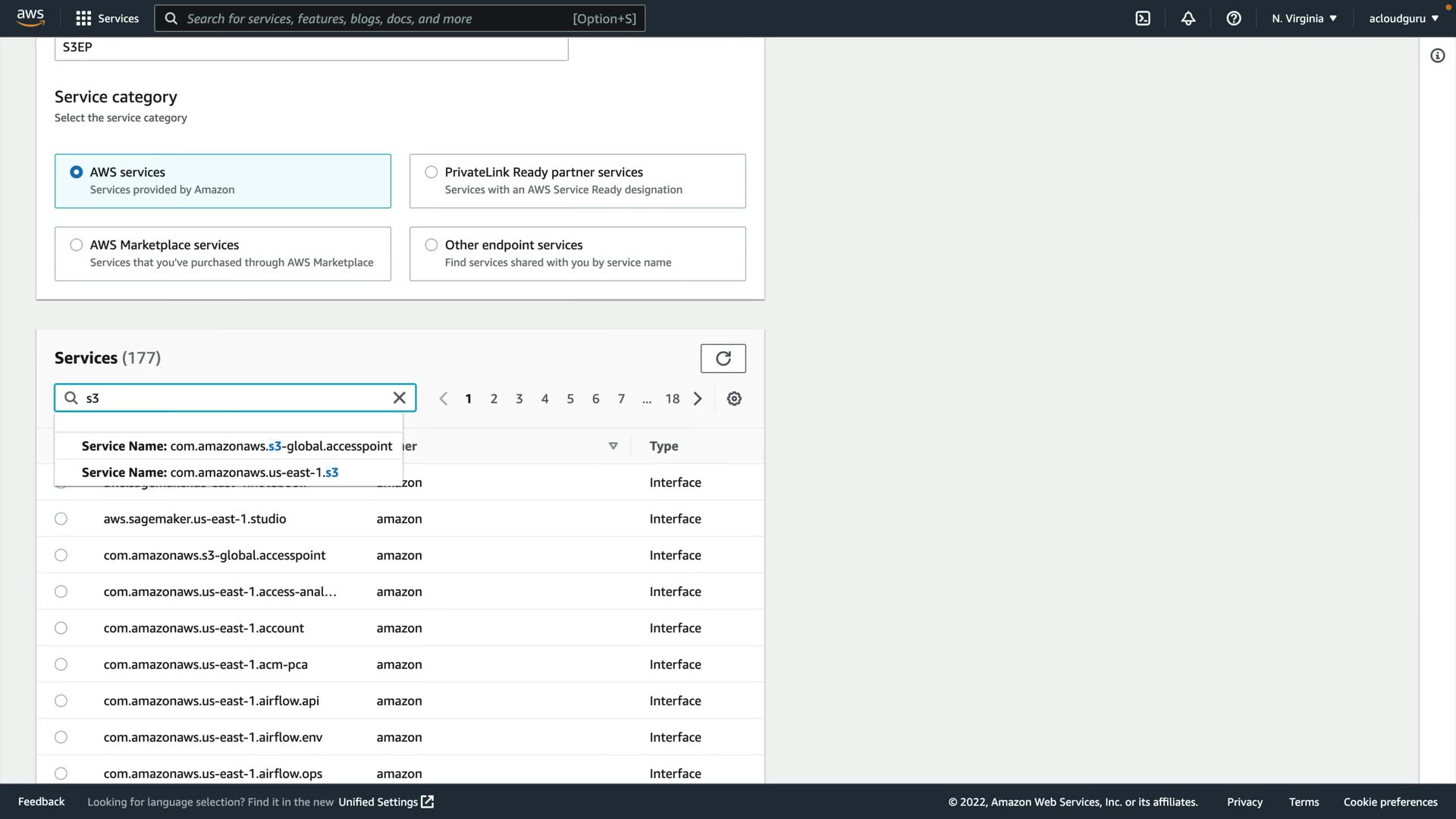Open the Services menu
The height and width of the screenshot is (819, 1456).
[x=108, y=18]
